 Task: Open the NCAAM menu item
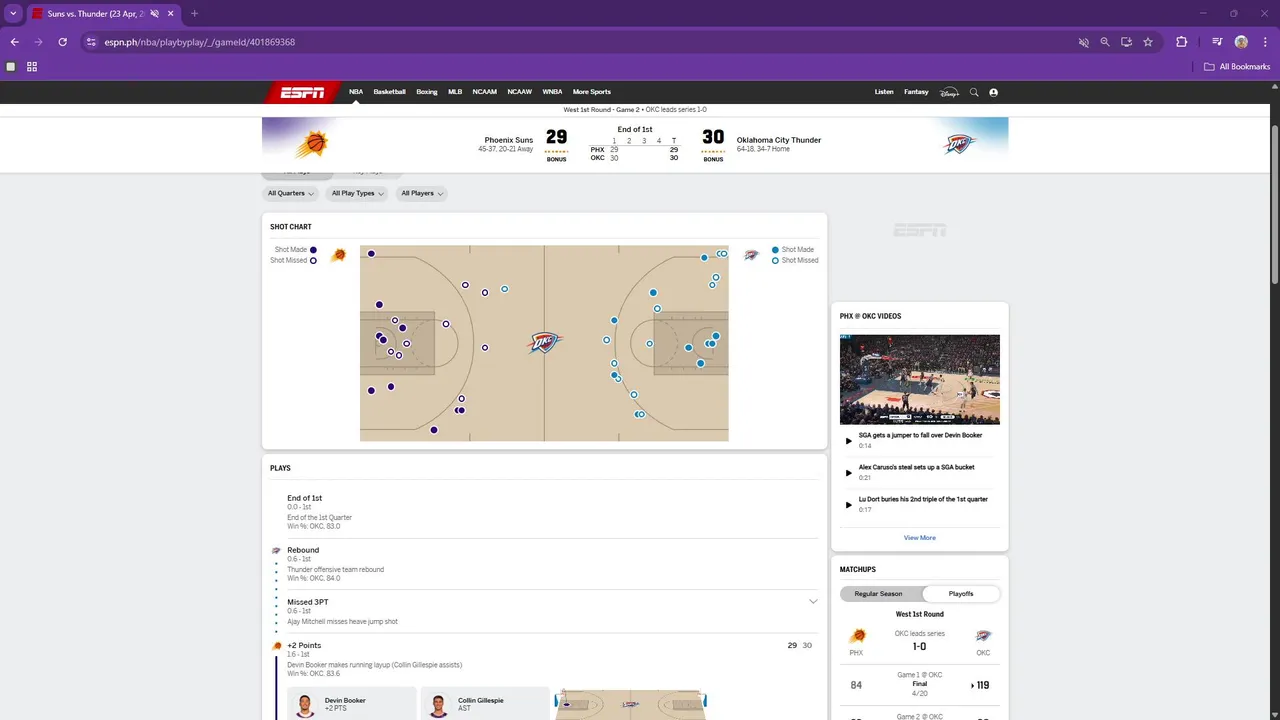485,92
